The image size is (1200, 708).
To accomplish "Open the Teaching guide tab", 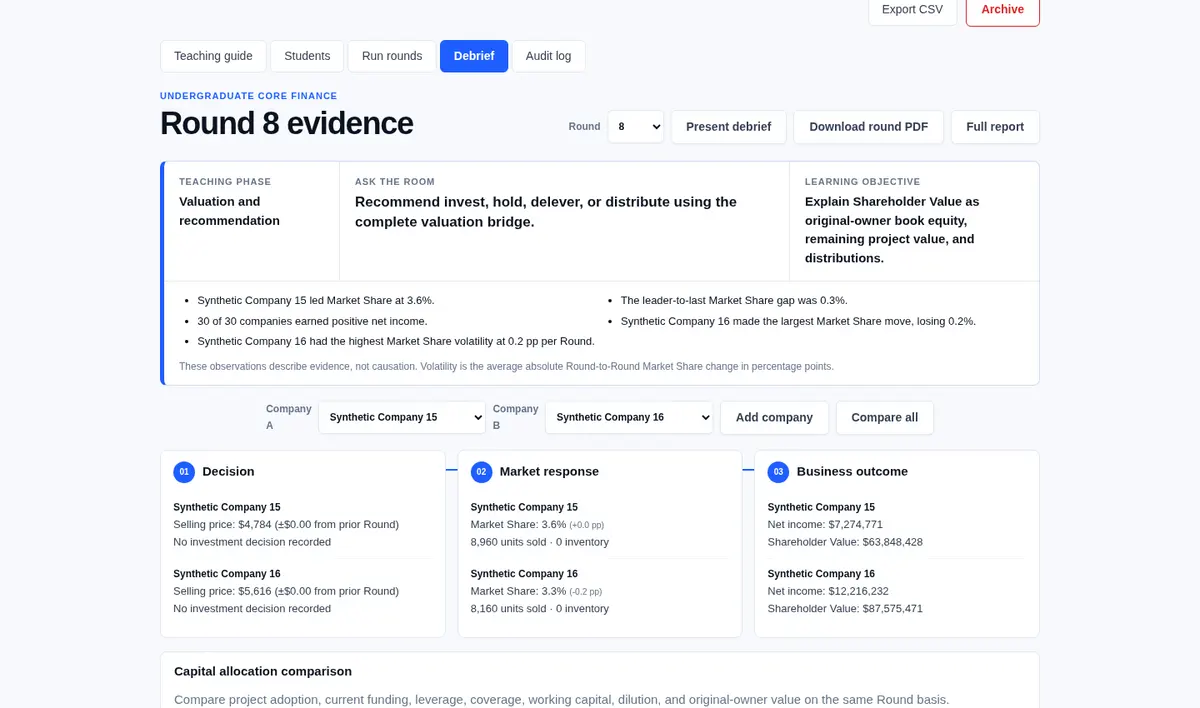I will 213,56.
